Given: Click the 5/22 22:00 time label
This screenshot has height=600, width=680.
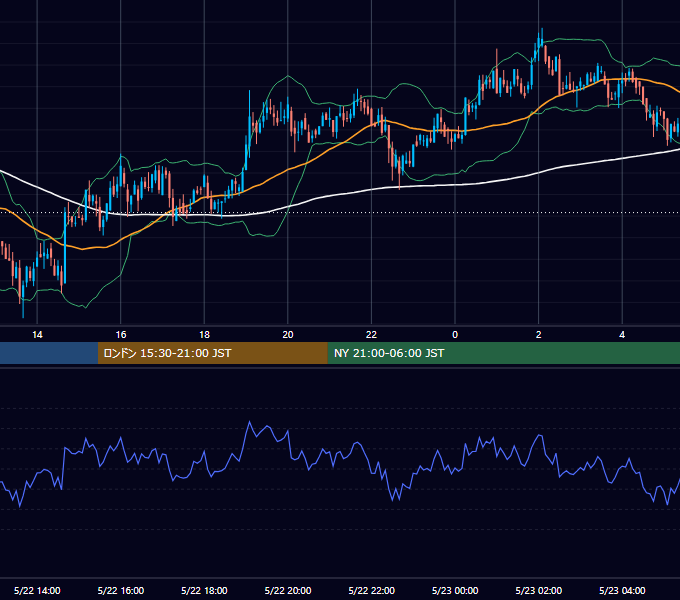Looking at the screenshot, I should click(x=372, y=590).
